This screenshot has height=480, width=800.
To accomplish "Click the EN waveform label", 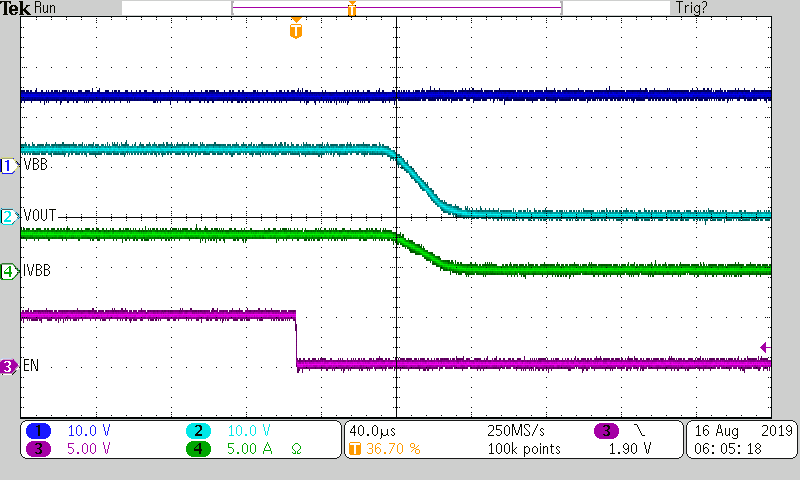I will coord(31,365).
